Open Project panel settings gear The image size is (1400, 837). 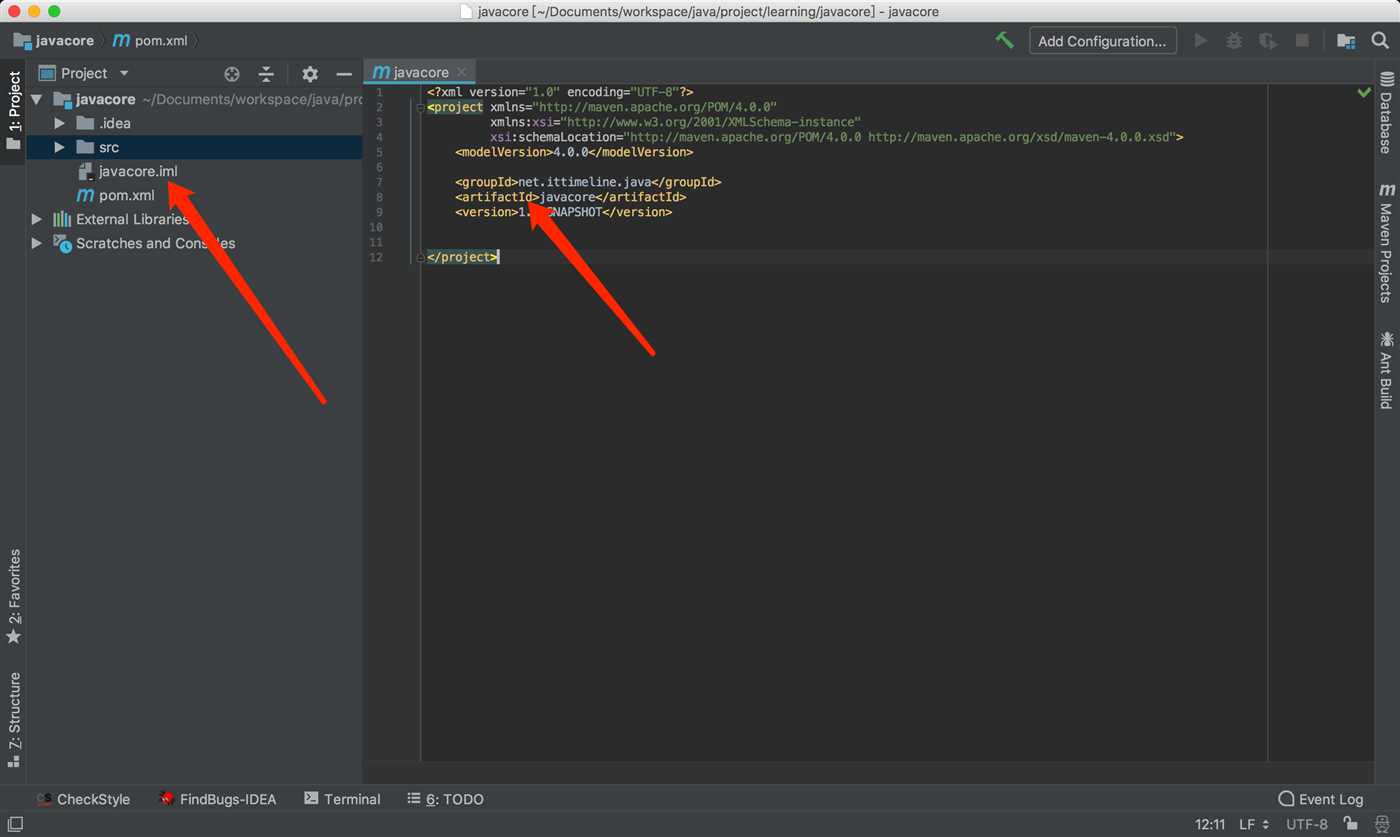click(x=310, y=73)
